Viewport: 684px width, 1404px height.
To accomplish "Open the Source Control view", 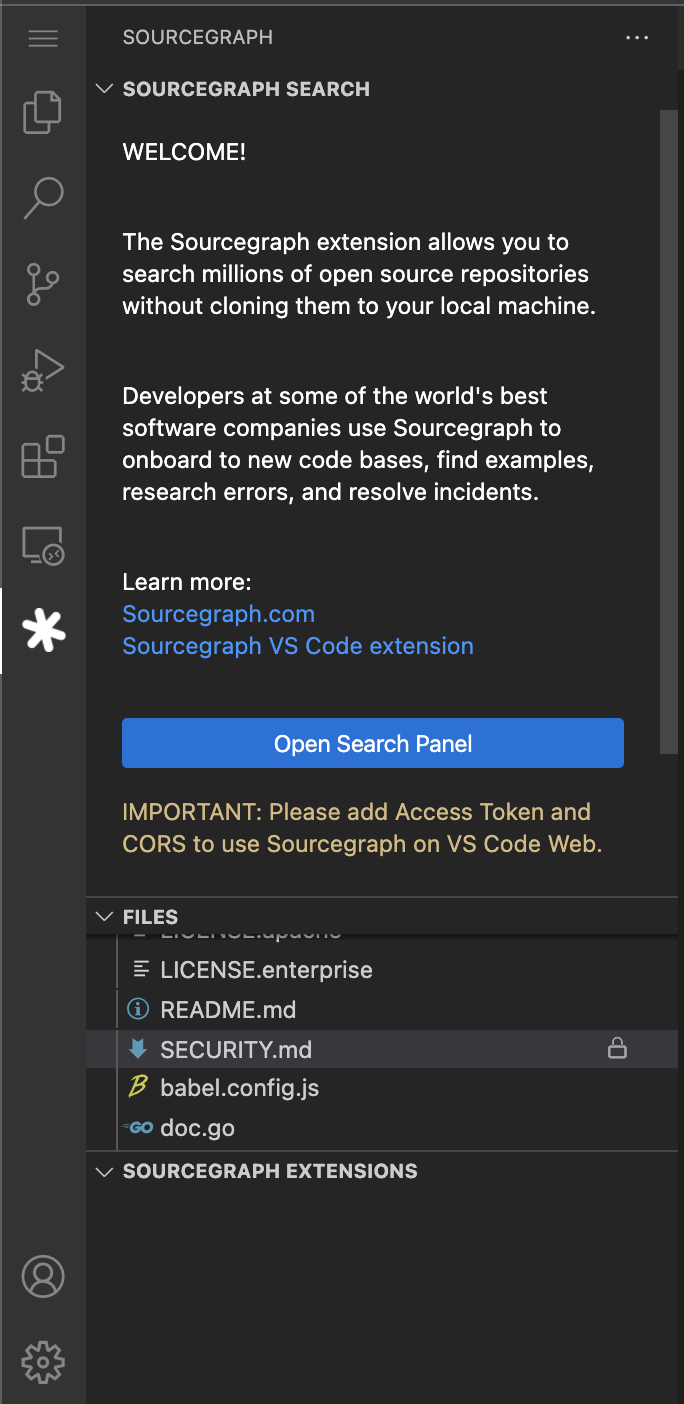I will 43,285.
